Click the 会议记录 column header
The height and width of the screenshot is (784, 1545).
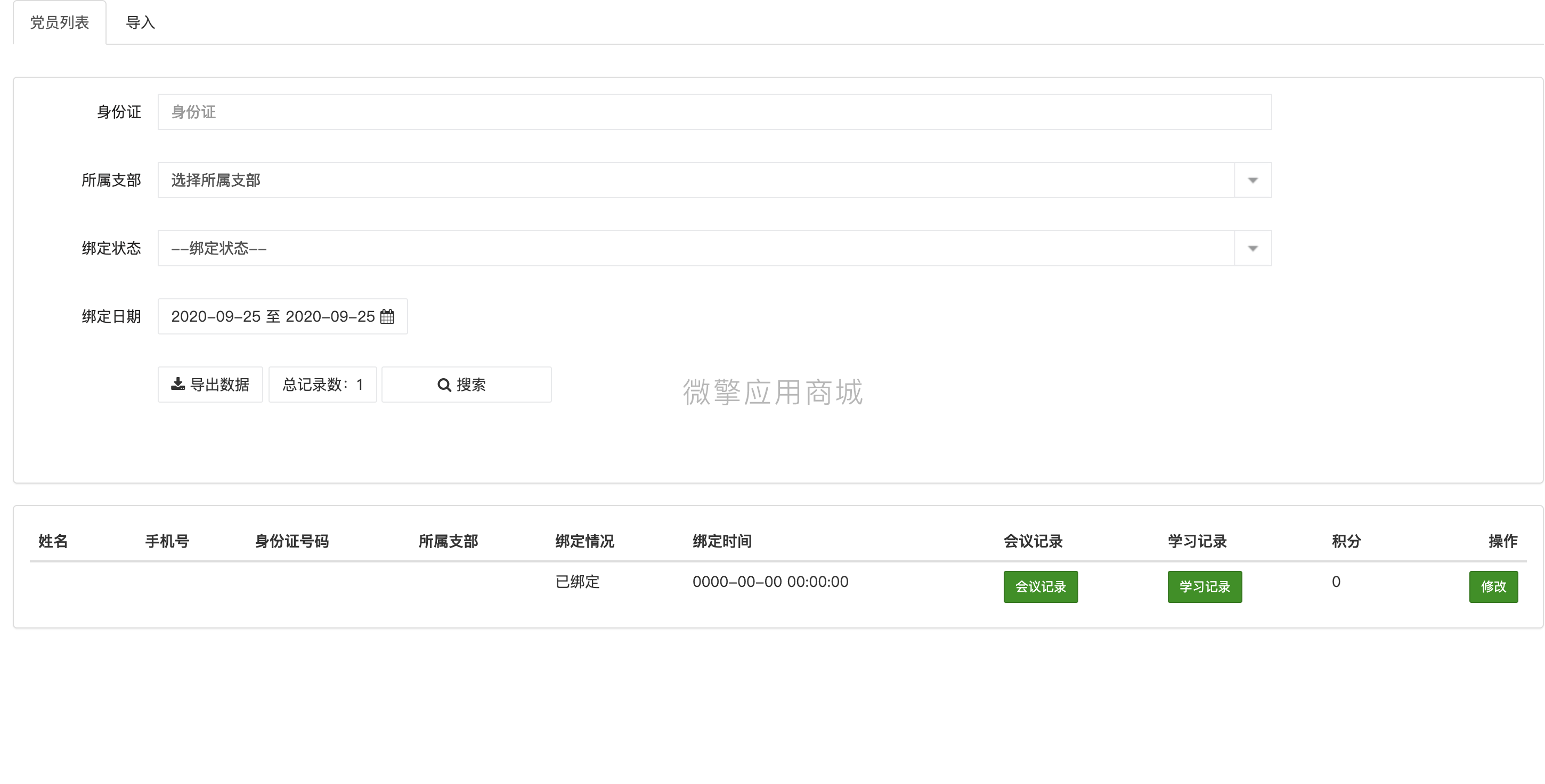pyautogui.click(x=1033, y=541)
